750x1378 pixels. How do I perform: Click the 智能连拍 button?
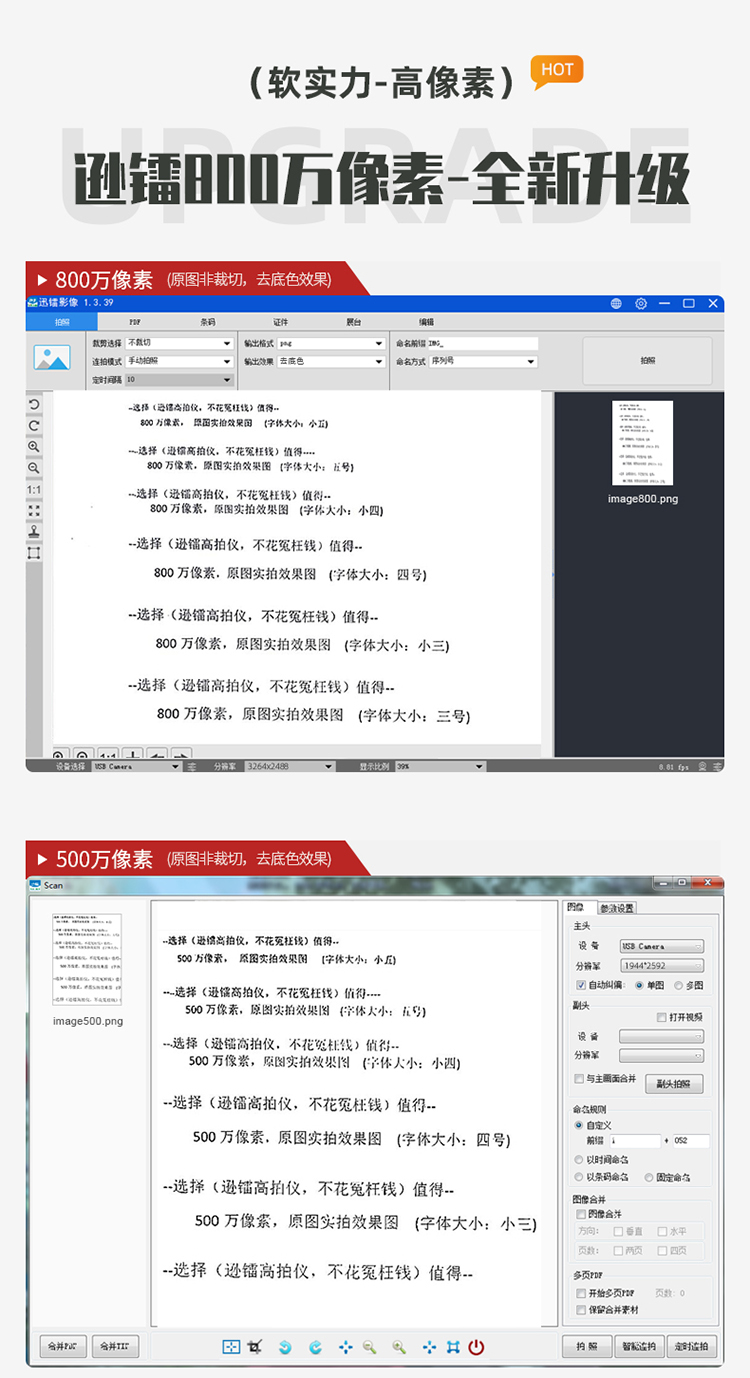(636, 1346)
